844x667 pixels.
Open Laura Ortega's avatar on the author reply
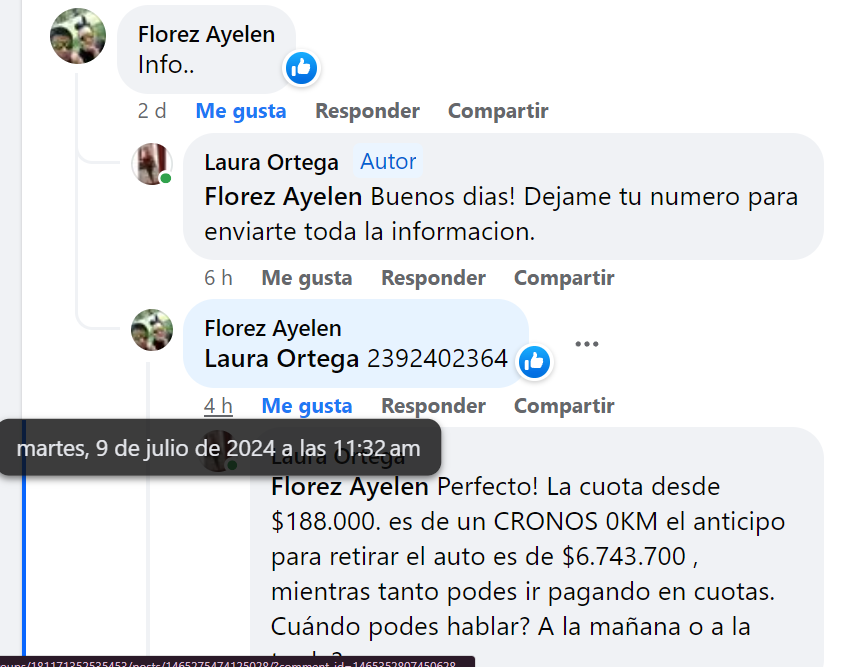tap(152, 164)
